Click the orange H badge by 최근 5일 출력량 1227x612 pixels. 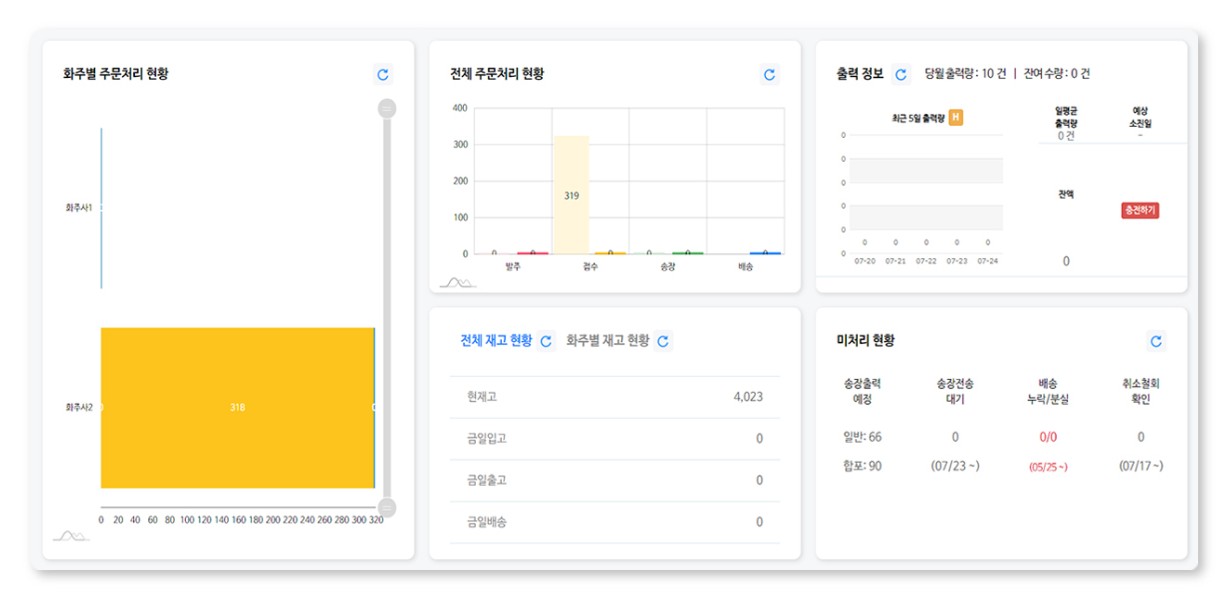coord(956,118)
